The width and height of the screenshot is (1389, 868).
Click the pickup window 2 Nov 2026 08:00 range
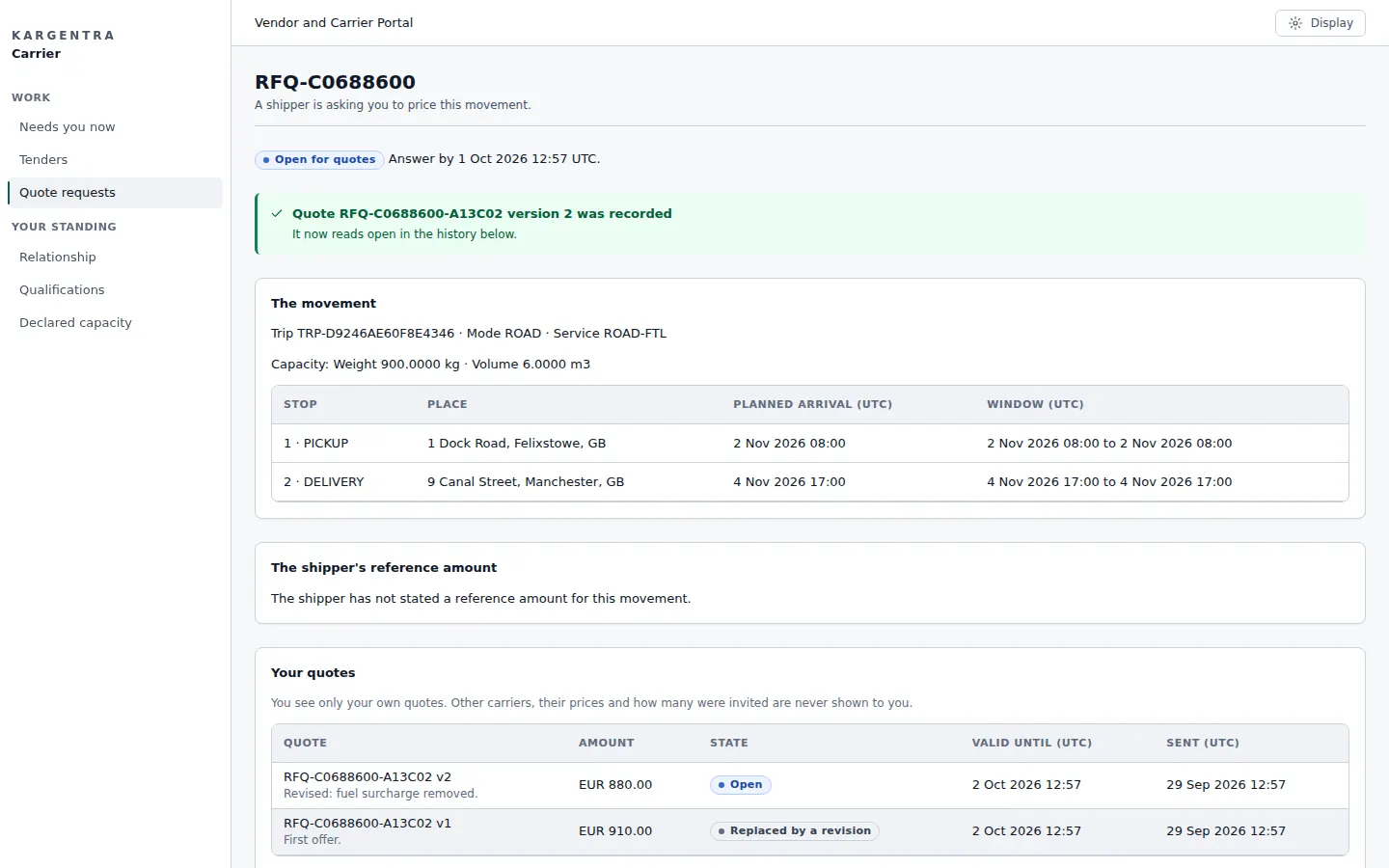1109,444
